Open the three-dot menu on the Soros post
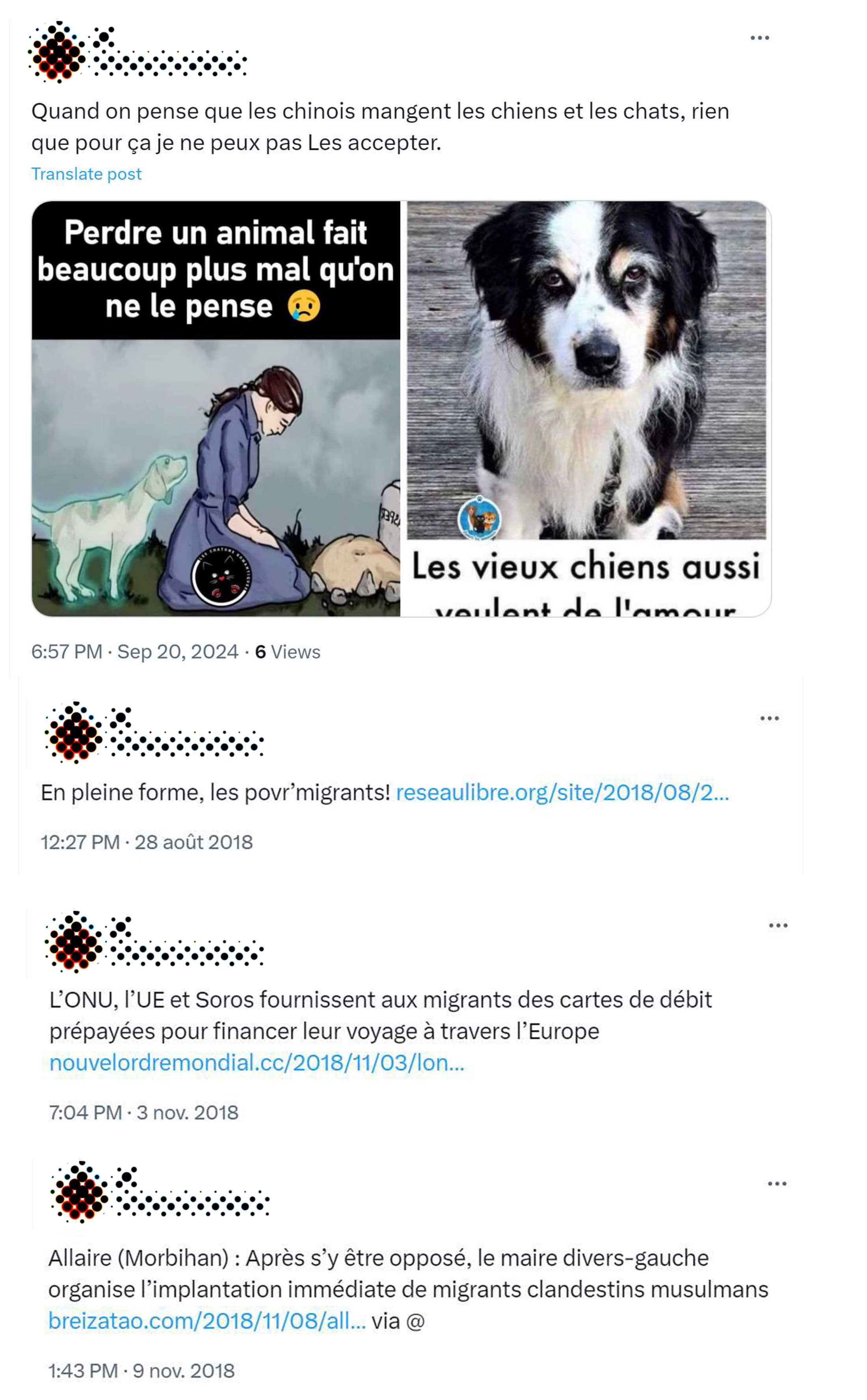Viewport: 867px width, 1400px height. point(778,925)
